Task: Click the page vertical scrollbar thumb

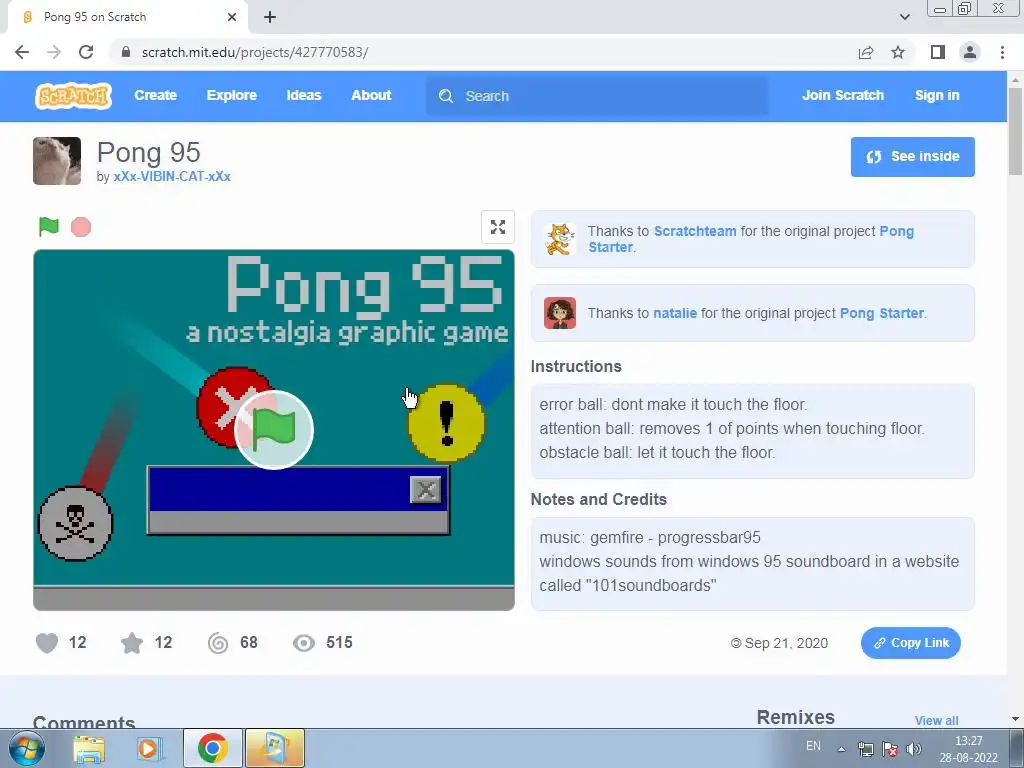Action: tap(1015, 131)
